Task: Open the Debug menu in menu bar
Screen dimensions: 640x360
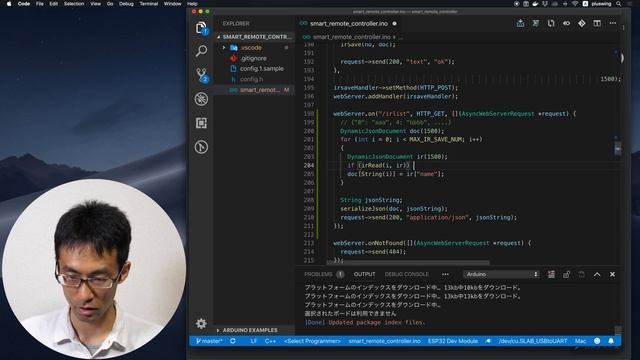Action: pyautogui.click(x=126, y=4)
